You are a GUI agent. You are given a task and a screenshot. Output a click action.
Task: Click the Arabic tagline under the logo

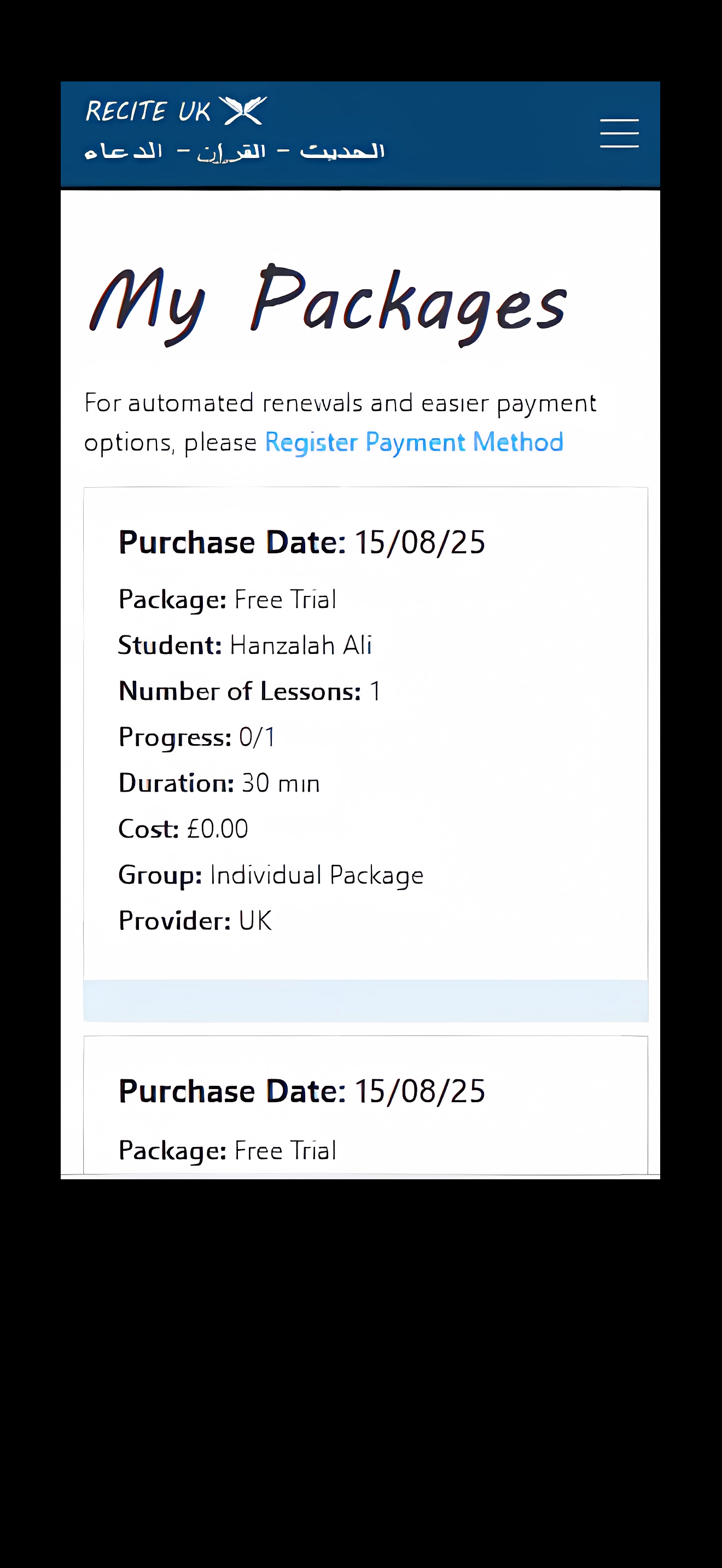click(234, 151)
